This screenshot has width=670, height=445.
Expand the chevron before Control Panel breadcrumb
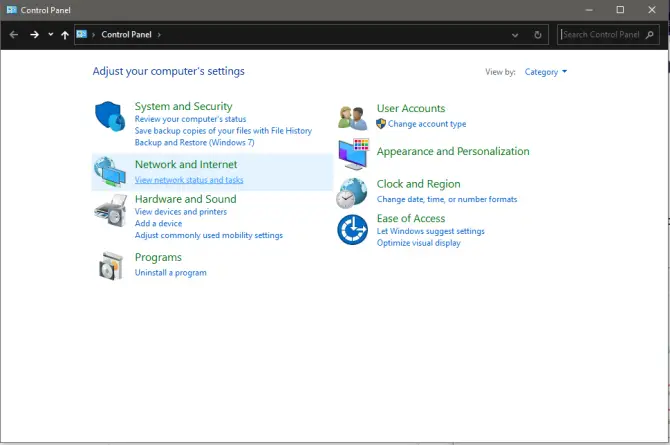(93, 35)
